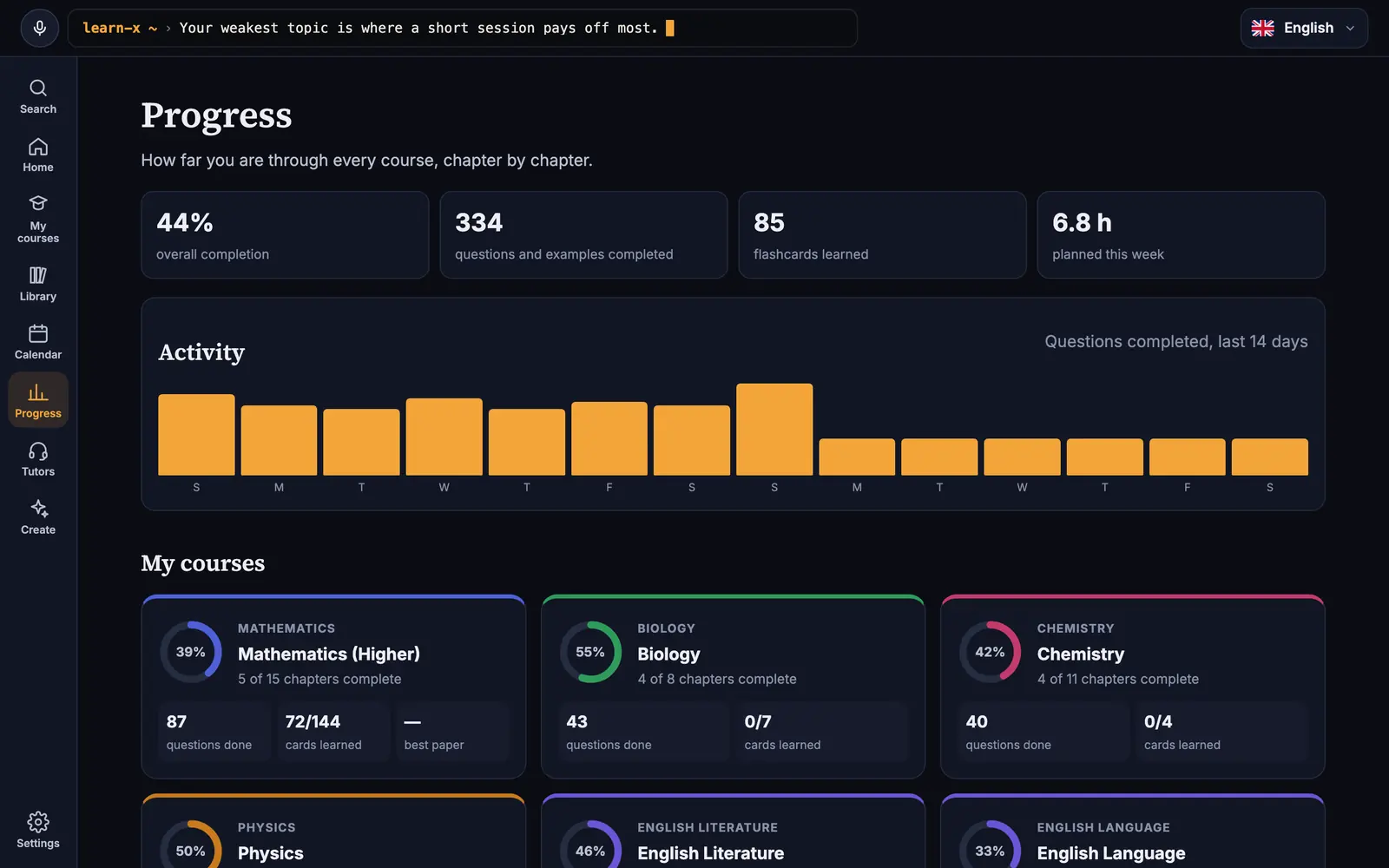Open the Library section
This screenshot has height=868, width=1389.
(x=38, y=284)
